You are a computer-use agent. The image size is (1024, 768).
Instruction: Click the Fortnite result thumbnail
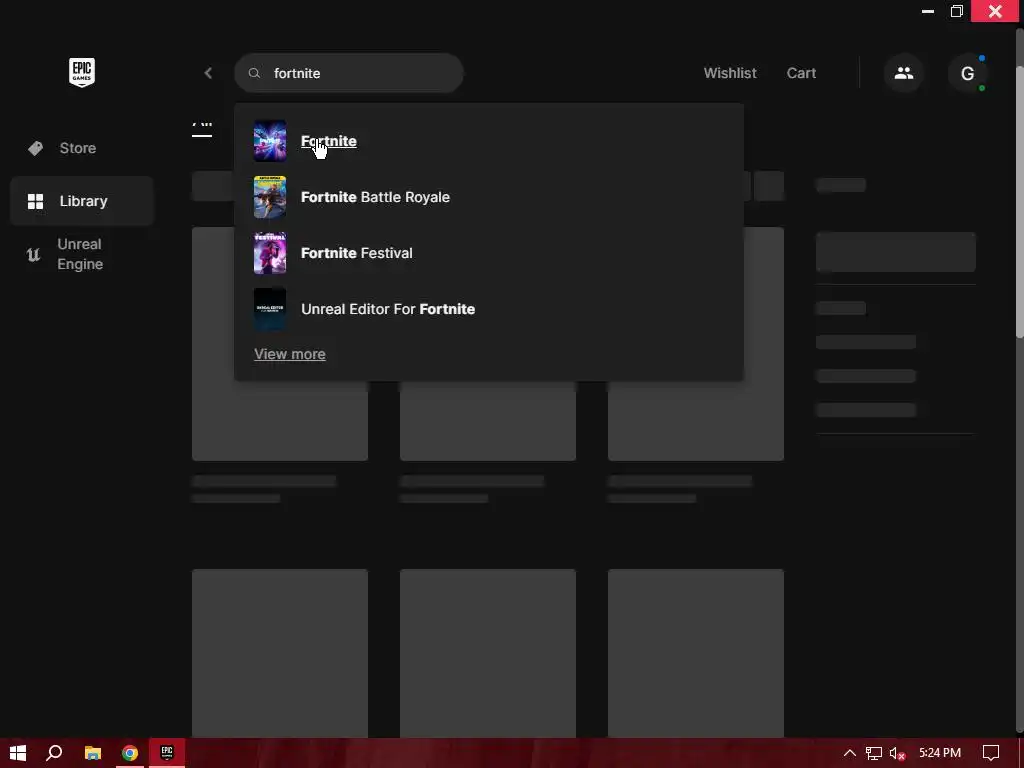tap(270, 141)
